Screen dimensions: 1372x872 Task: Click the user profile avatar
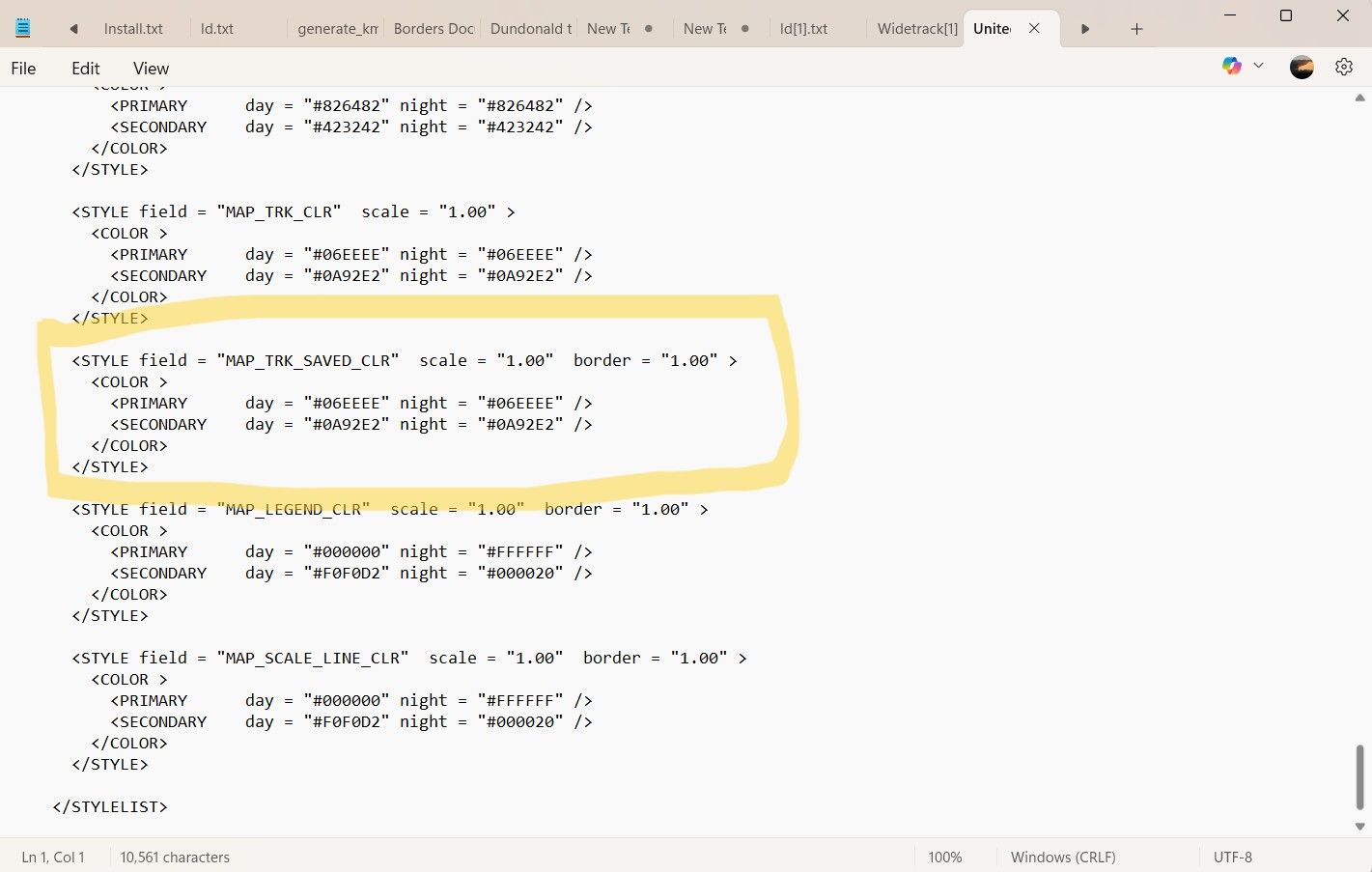[1302, 67]
